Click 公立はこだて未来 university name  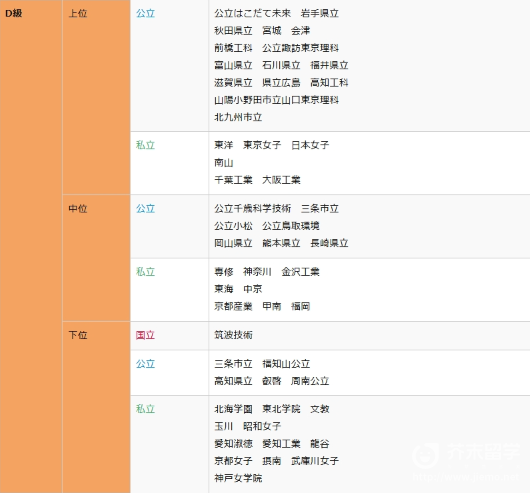(x=252, y=14)
